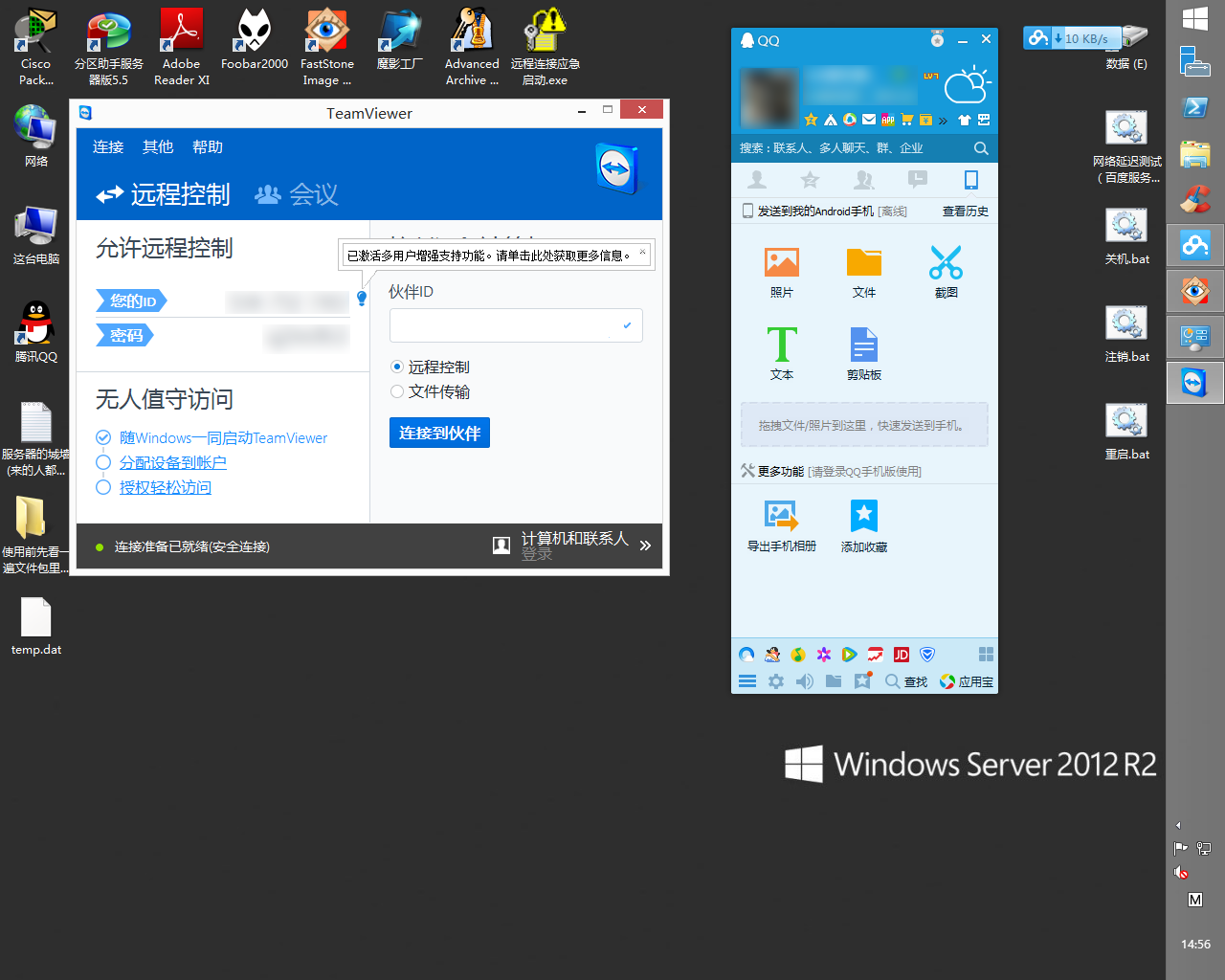Launch Tencent Video play icon in QQ
The height and width of the screenshot is (980, 1225).
pyautogui.click(x=849, y=655)
